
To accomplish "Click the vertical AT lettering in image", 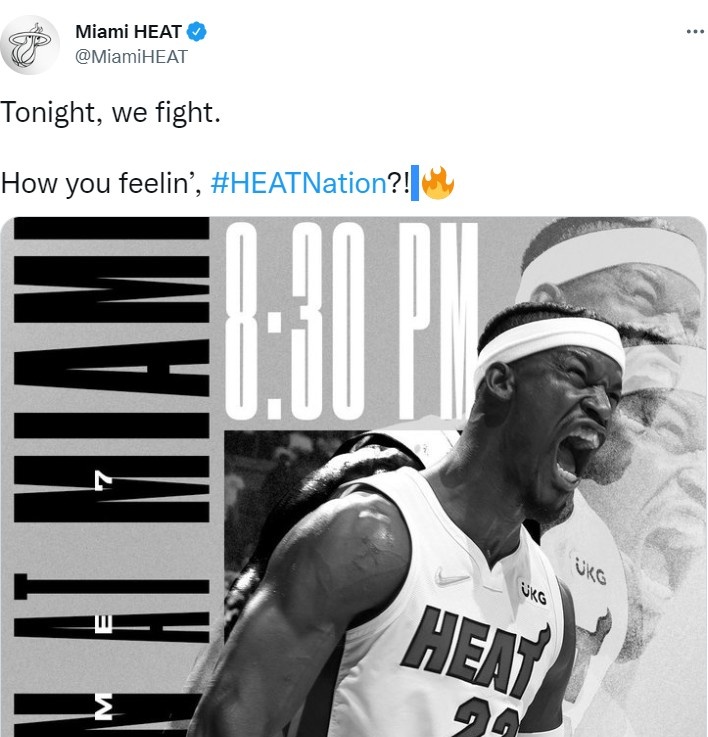I will tap(111, 611).
